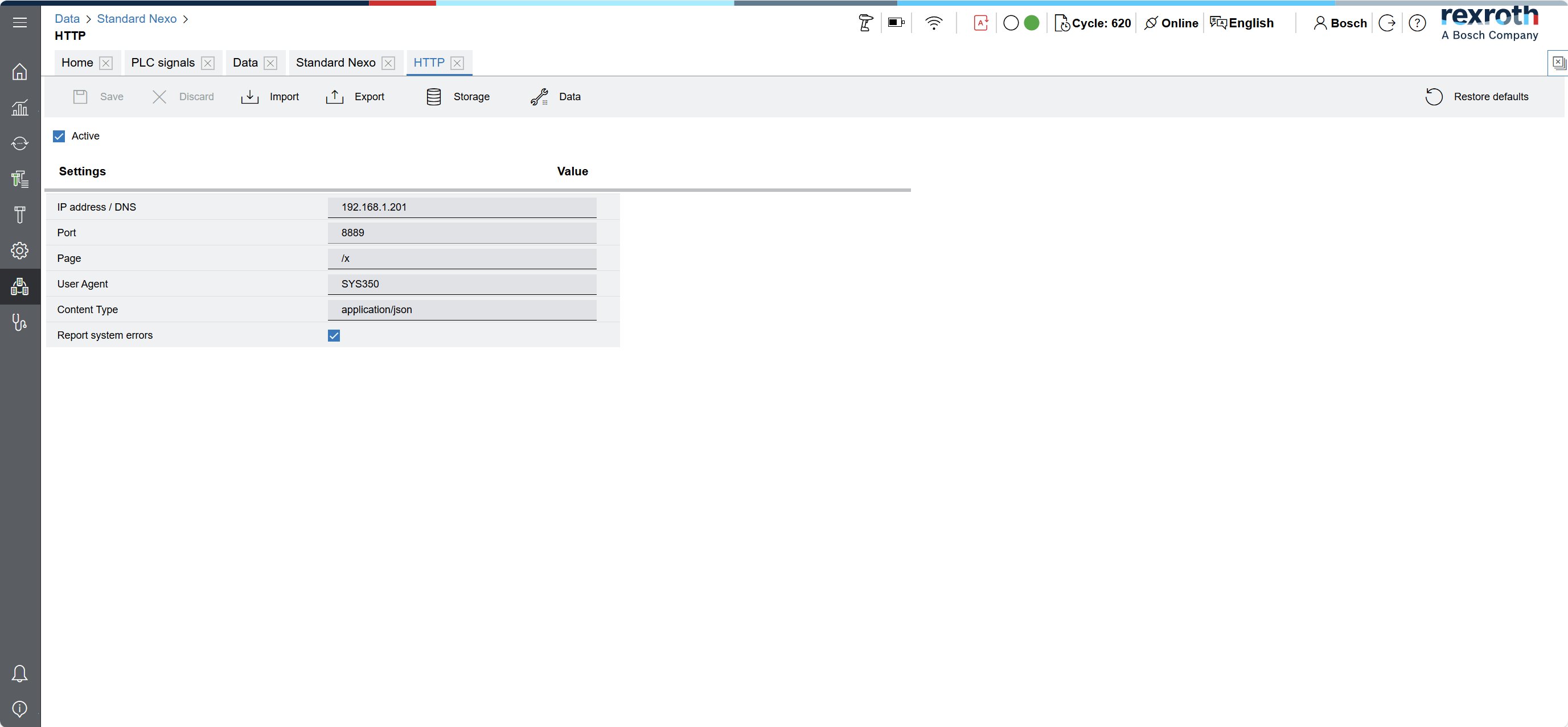The height and width of the screenshot is (727, 1568).
Task: Click the red PDF document icon
Action: coord(980,23)
